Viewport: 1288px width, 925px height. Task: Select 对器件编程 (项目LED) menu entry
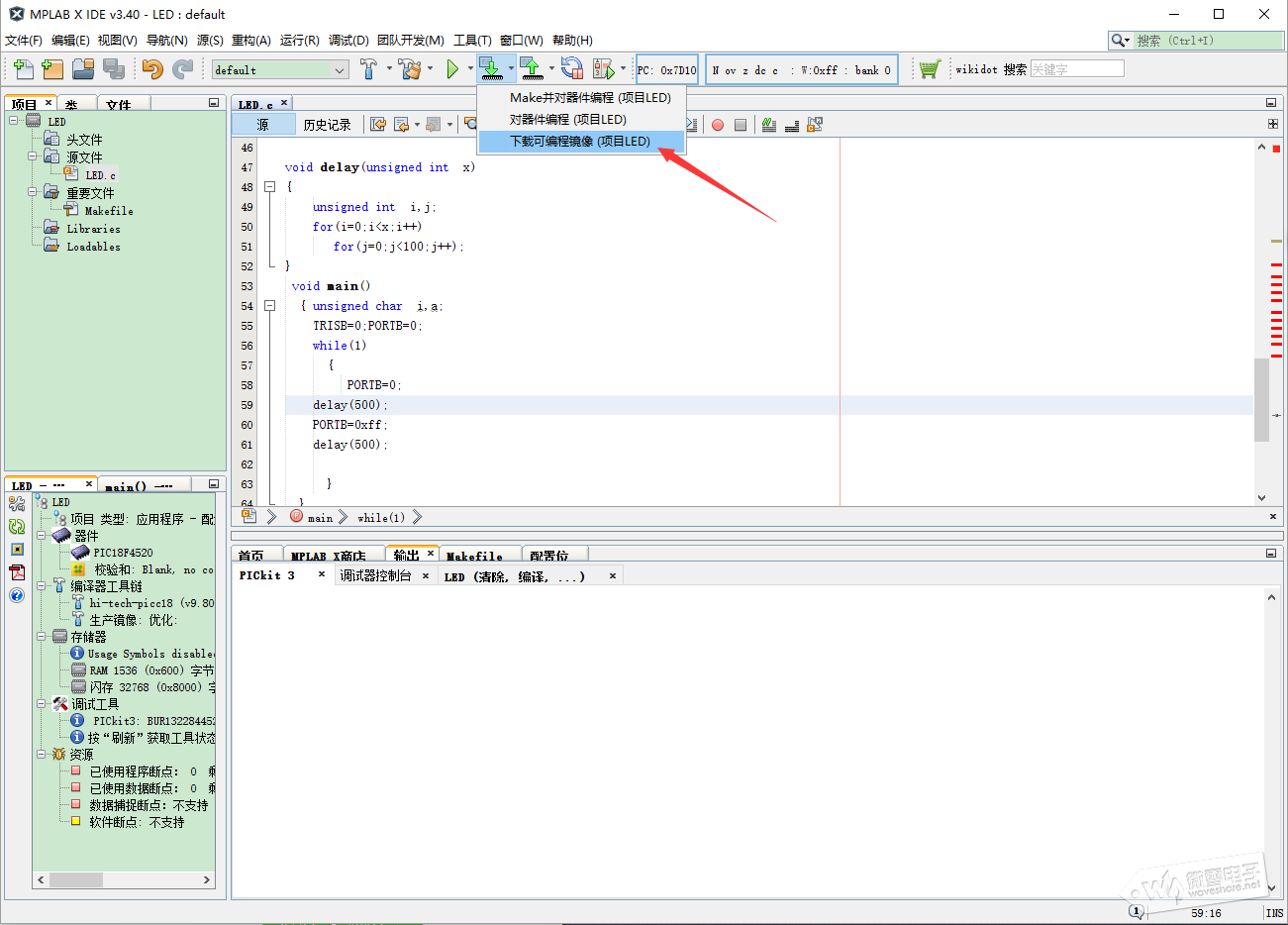[581, 119]
